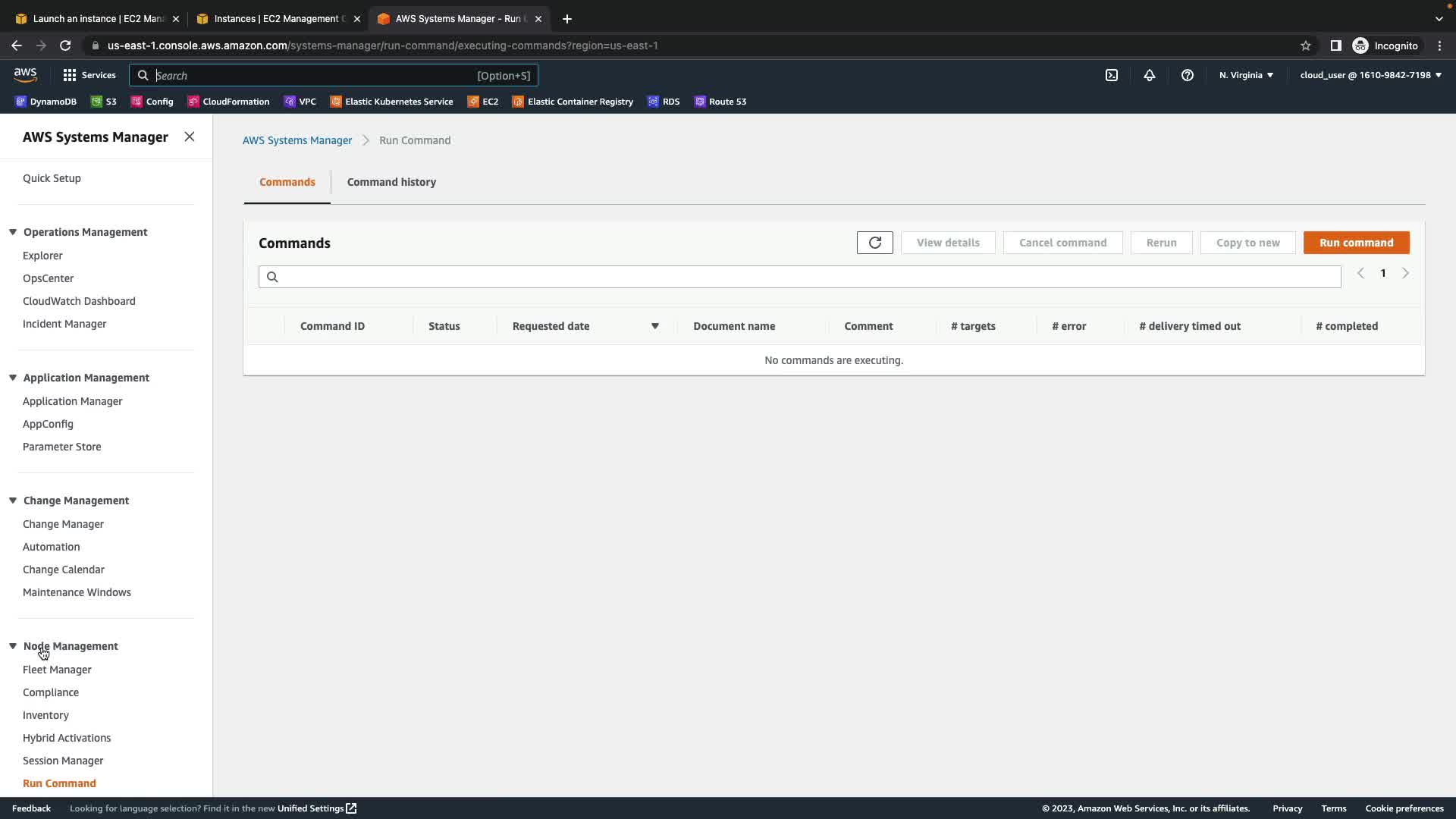Collapse the Operations Management section

(x=13, y=232)
